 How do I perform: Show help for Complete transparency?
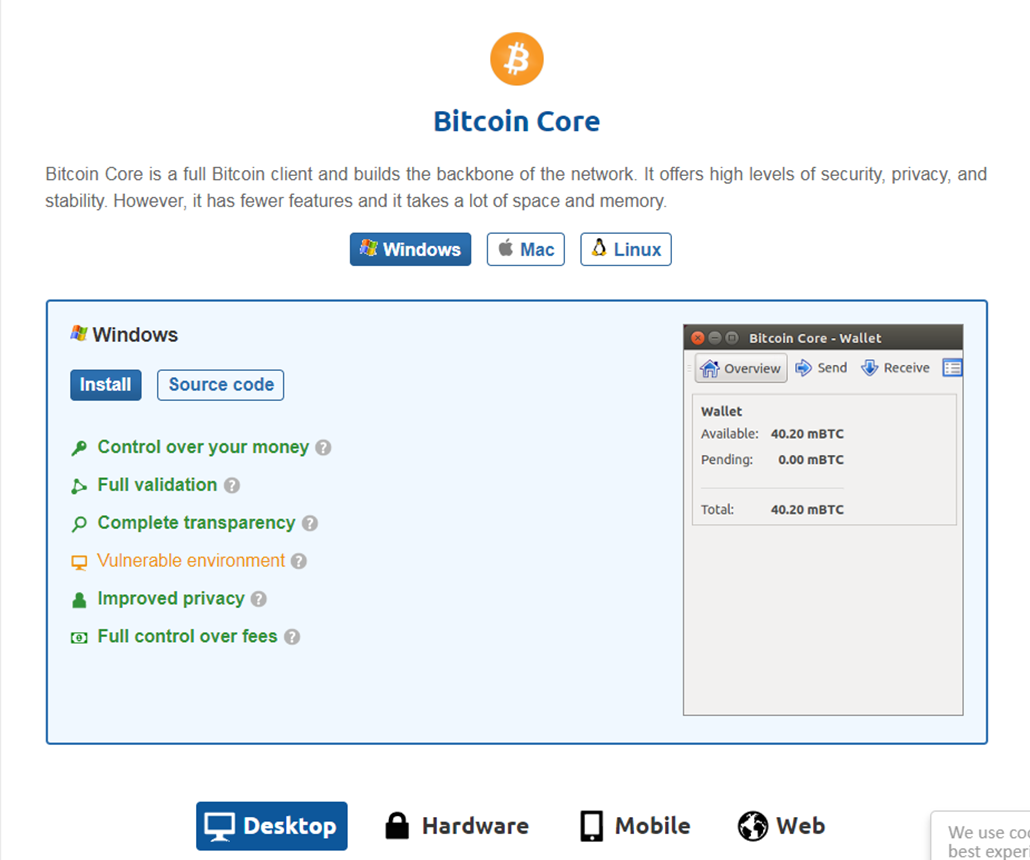(310, 524)
